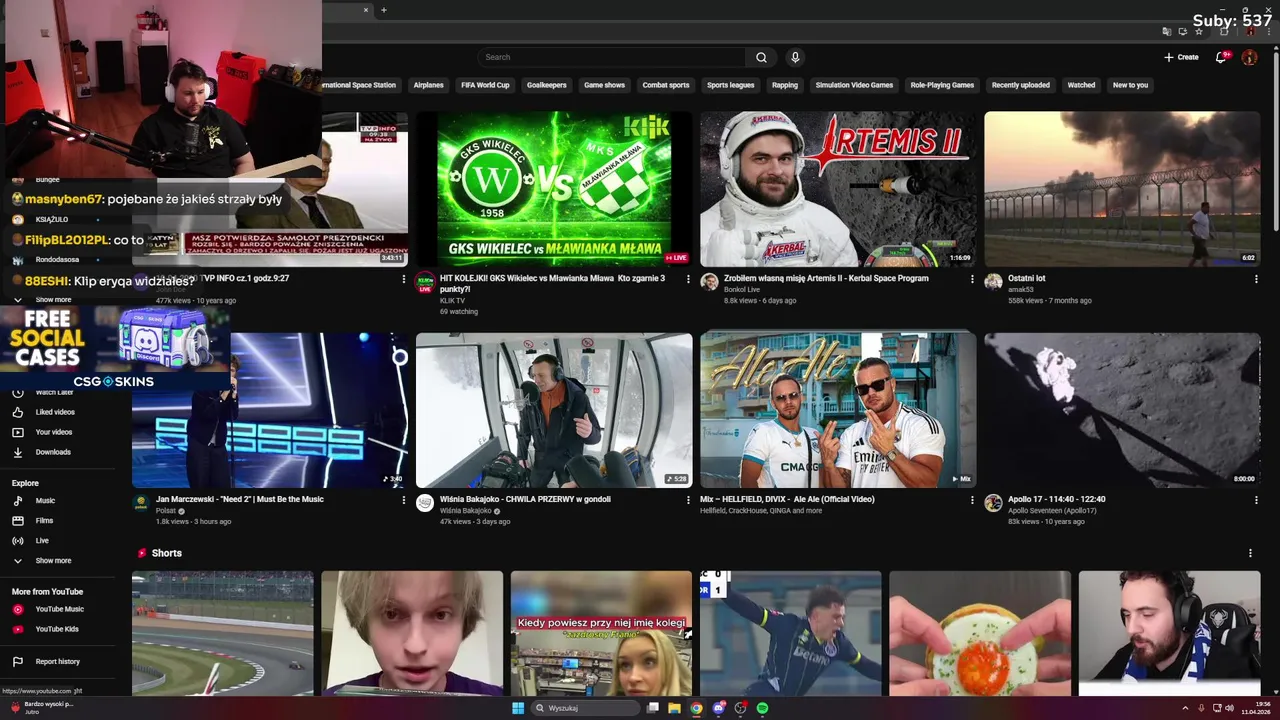Screen dimensions: 1280x720
Task: Click the KLIK TV channel avatar
Action: pyautogui.click(x=425, y=282)
